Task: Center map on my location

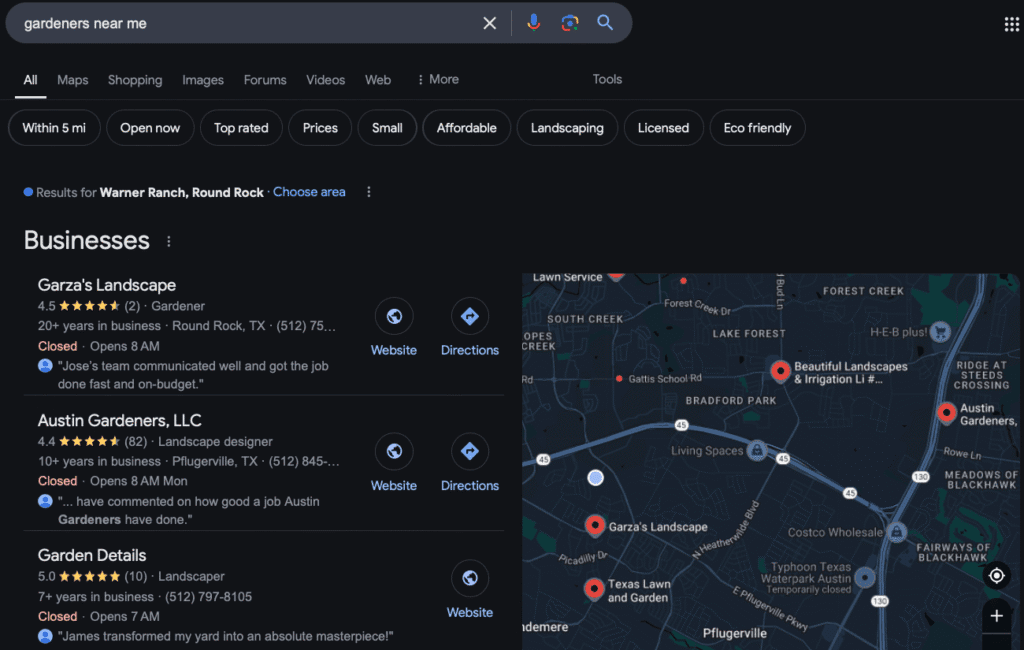Action: coord(996,575)
